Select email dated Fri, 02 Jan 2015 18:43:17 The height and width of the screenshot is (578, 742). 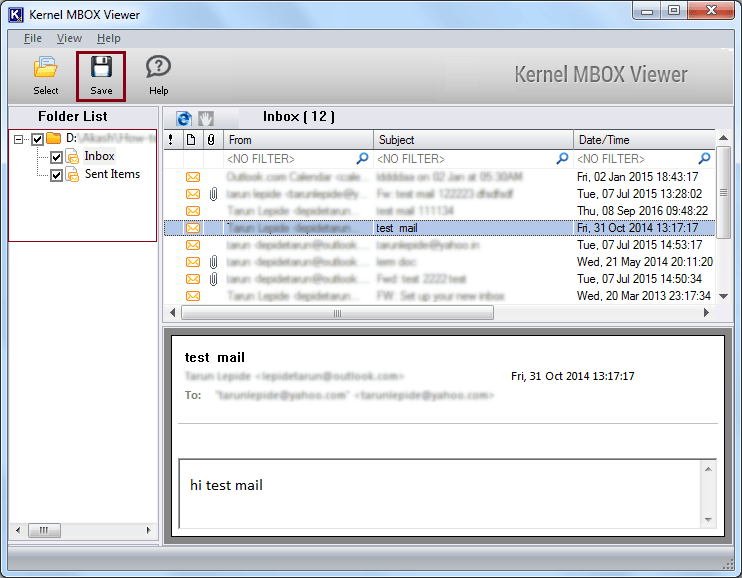439,177
